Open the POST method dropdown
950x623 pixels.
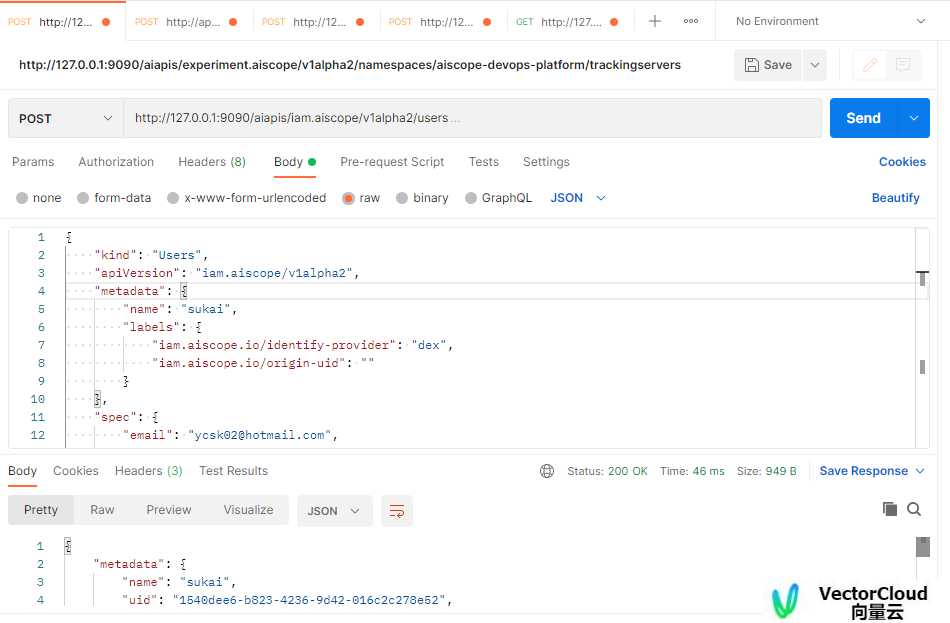coord(65,118)
